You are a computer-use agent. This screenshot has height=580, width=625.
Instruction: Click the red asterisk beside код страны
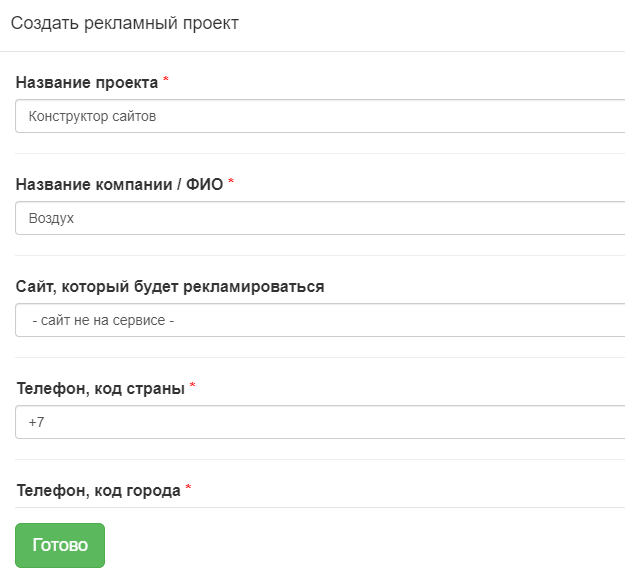pos(193,385)
